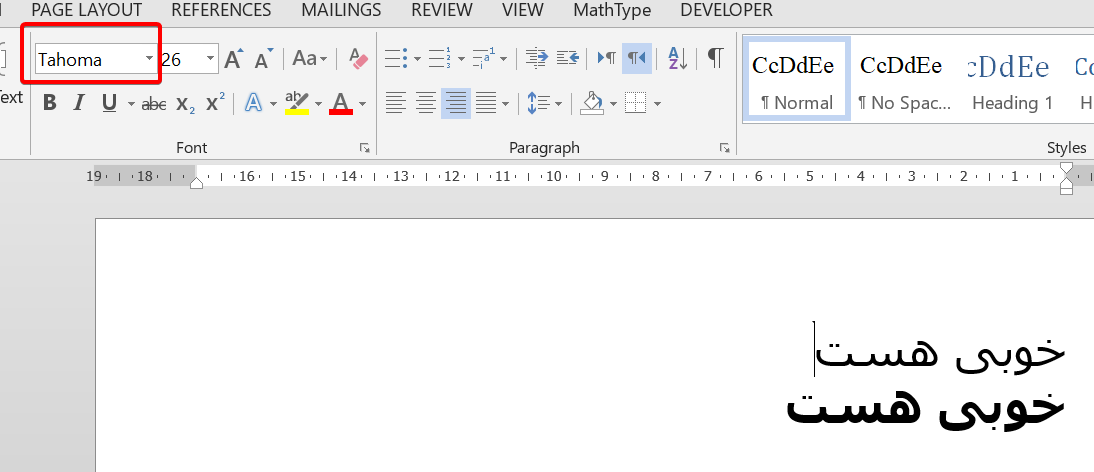Open the font size dropdown arrow
The height and width of the screenshot is (472, 1094).
(x=210, y=59)
